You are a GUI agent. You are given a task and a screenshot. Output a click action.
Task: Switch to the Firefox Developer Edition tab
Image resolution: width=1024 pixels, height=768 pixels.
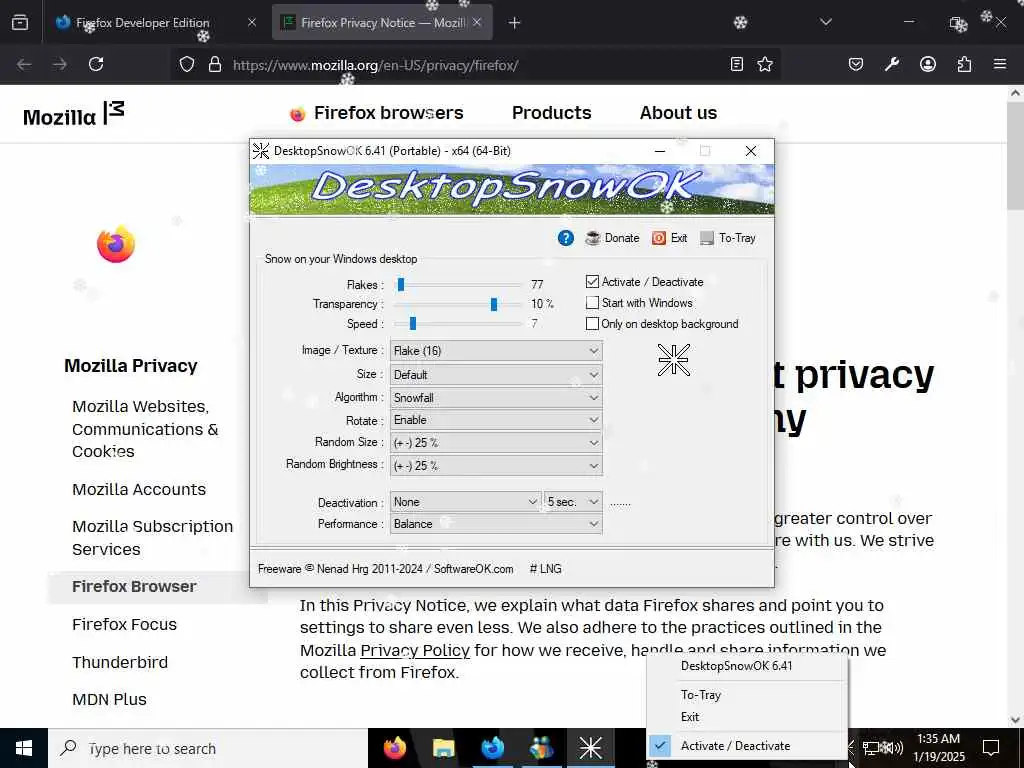click(x=142, y=23)
